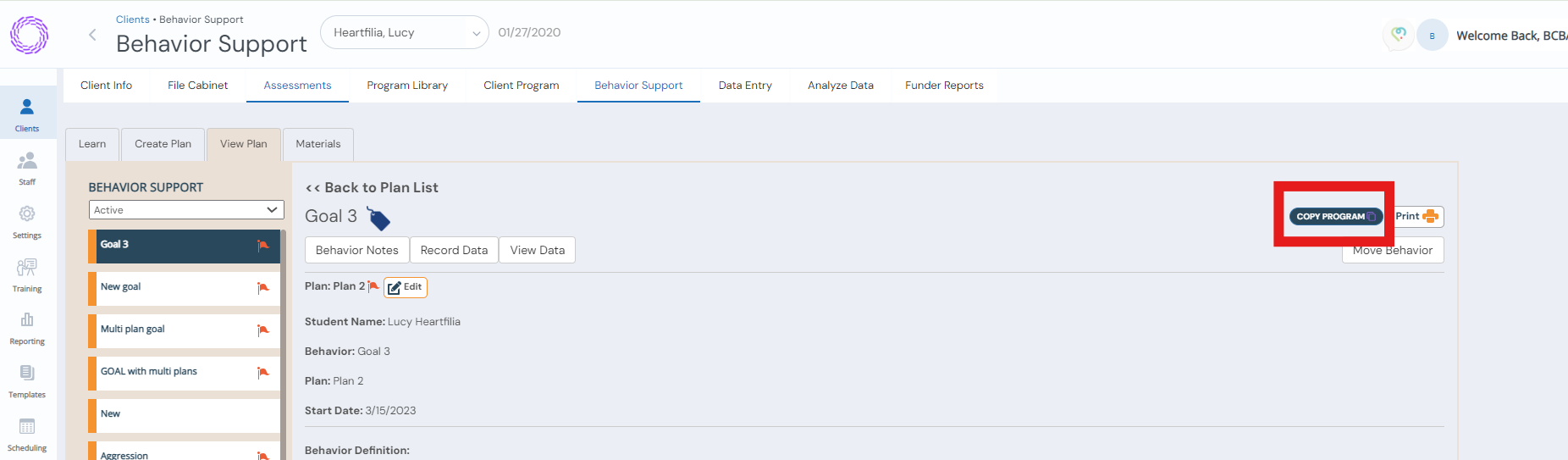The width and height of the screenshot is (1568, 460).
Task: Expand the Active status filter dropdown
Action: tap(186, 210)
